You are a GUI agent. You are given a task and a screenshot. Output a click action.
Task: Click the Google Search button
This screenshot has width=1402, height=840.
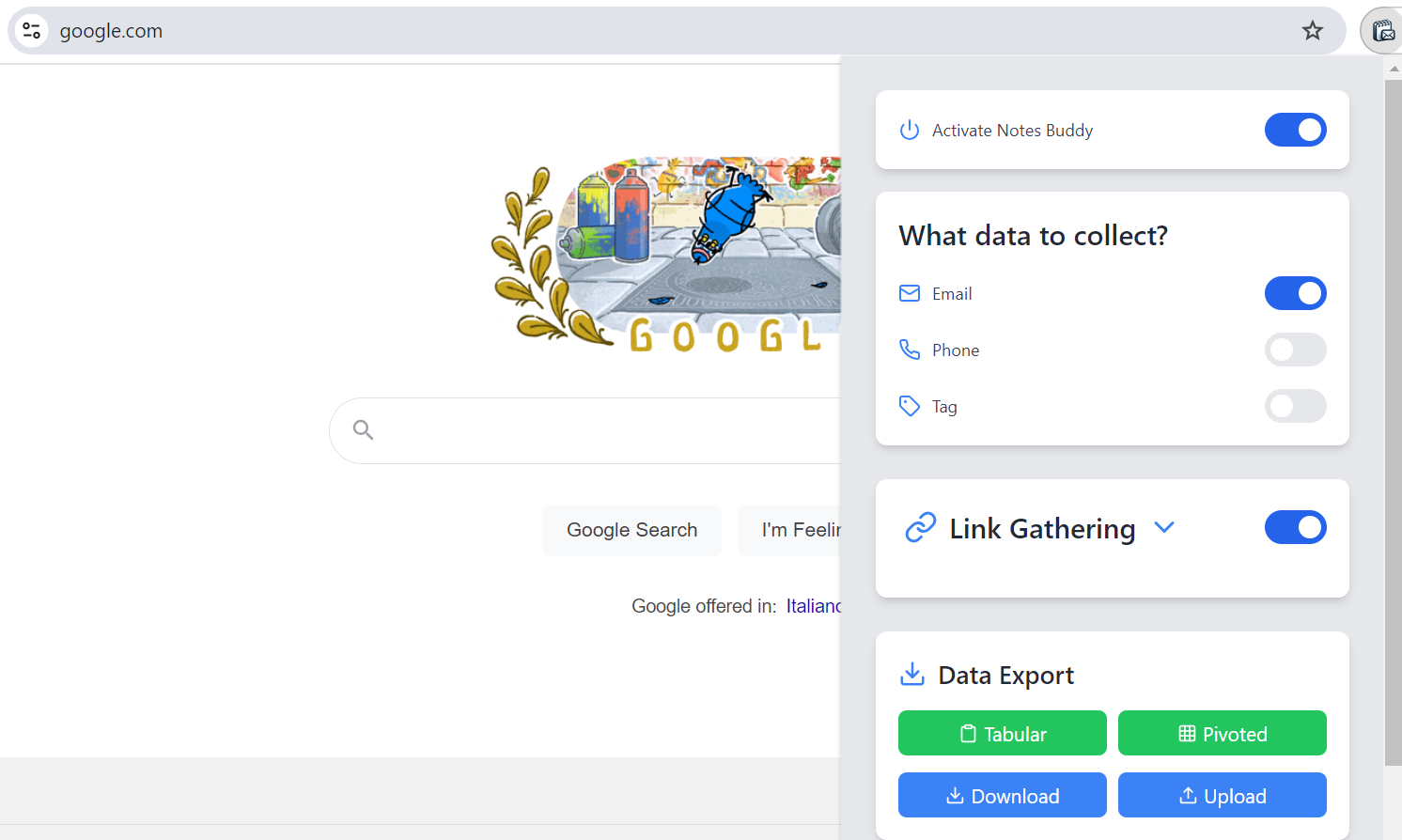click(632, 530)
